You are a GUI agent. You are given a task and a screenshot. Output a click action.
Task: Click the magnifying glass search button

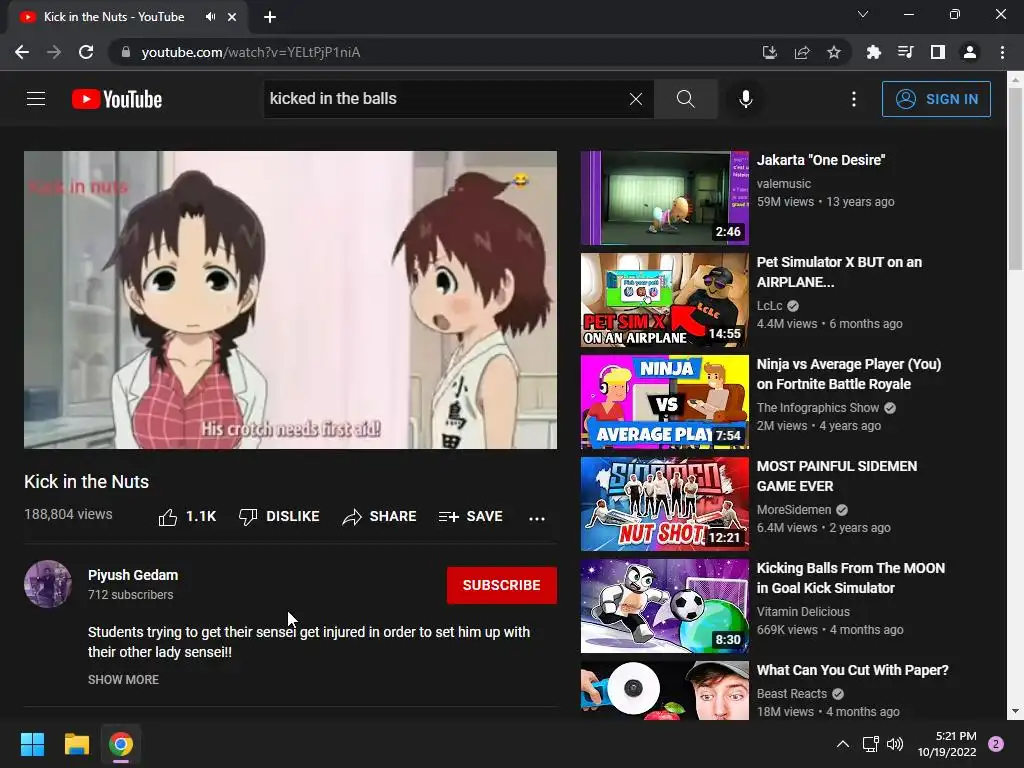(x=686, y=99)
